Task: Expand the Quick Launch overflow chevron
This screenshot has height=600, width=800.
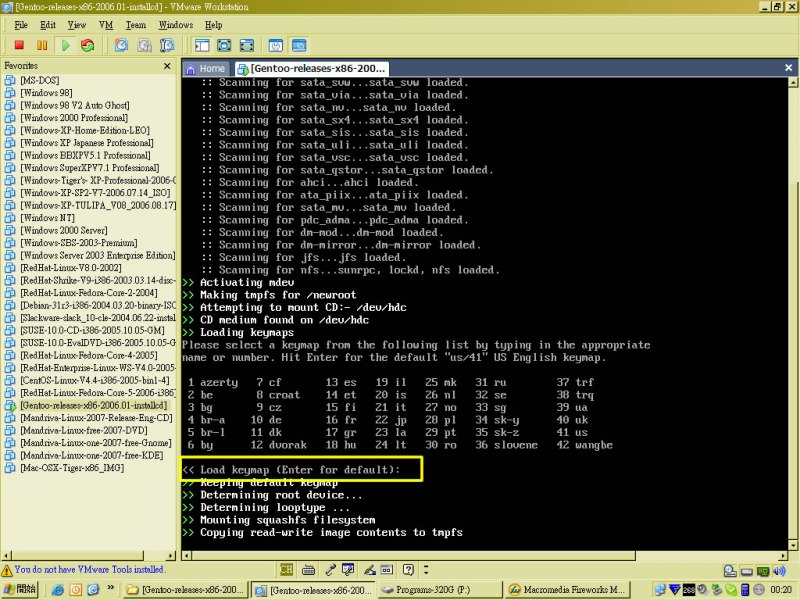Action: coord(110,588)
